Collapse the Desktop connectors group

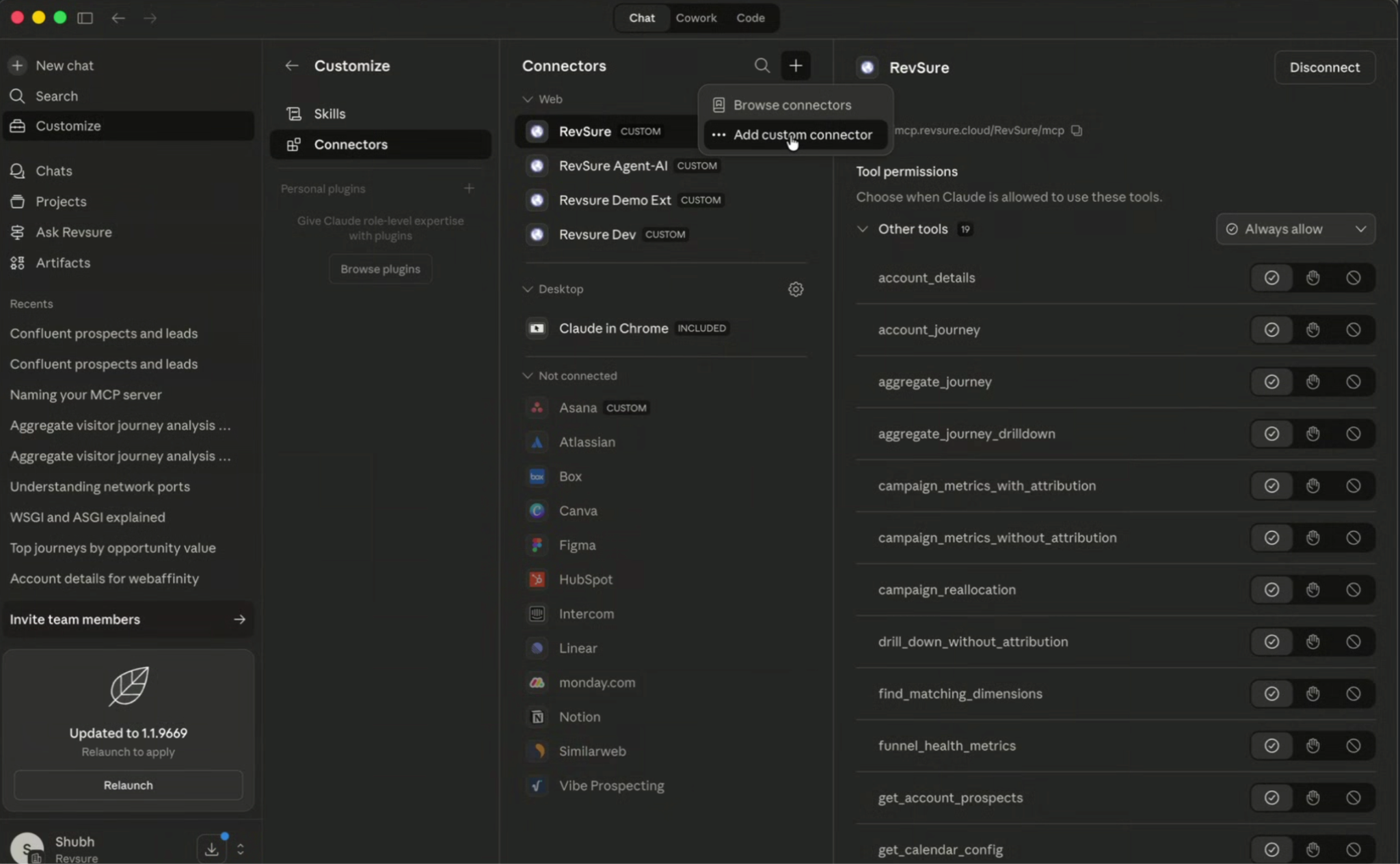pos(527,289)
